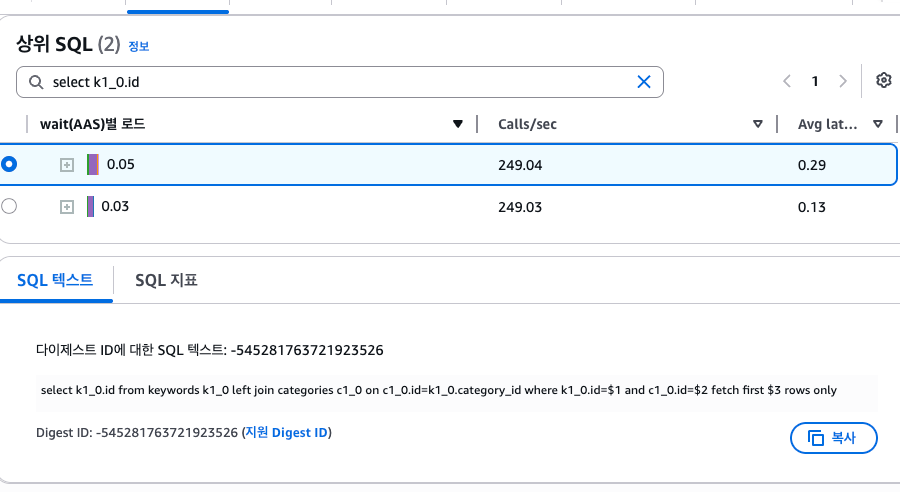Click the 249.03 calls/sec value
Image resolution: width=900 pixels, height=492 pixels.
tap(520, 207)
